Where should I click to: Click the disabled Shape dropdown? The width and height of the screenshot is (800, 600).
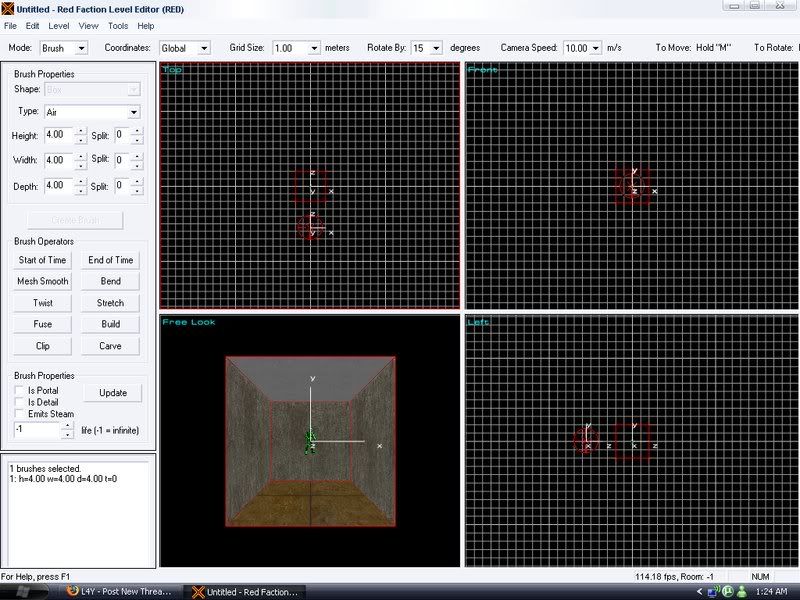[92, 90]
